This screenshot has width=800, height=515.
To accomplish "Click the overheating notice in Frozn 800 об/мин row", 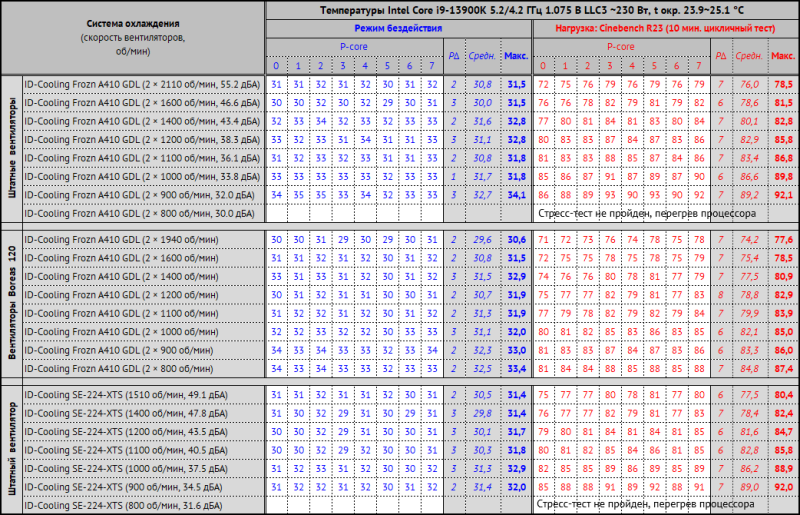I will tap(647, 213).
